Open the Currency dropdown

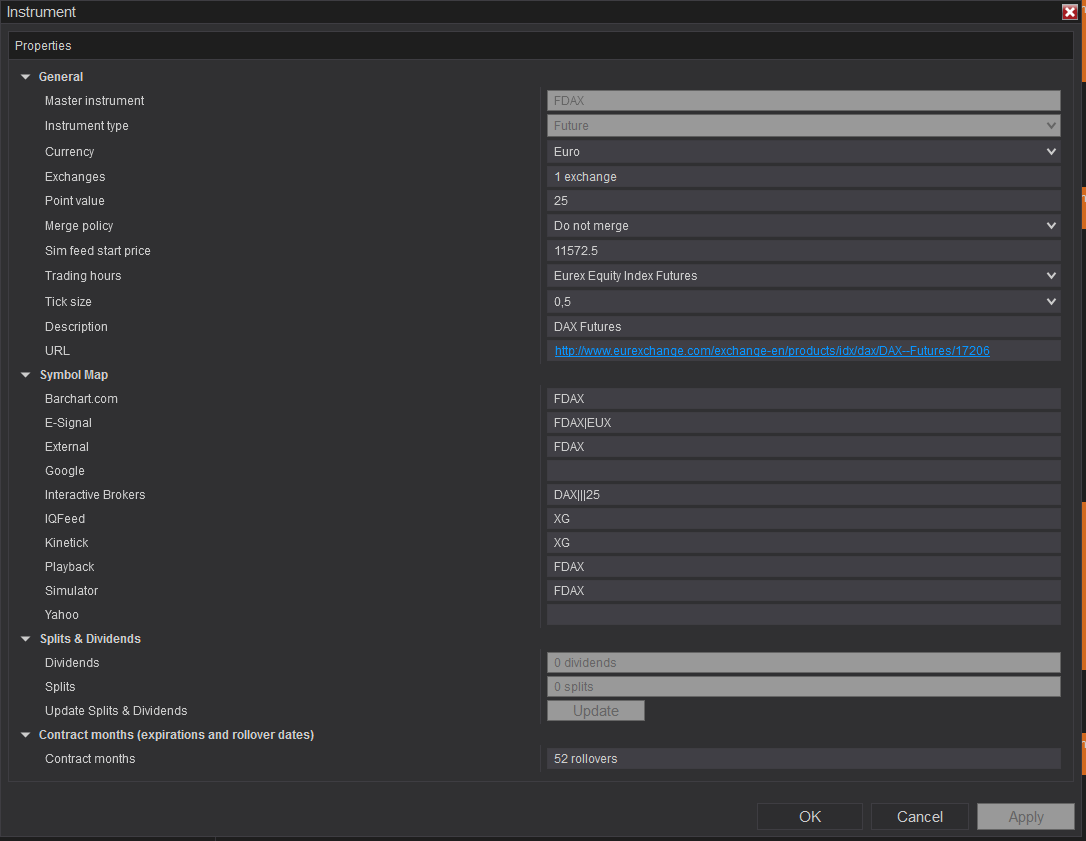[803, 152]
